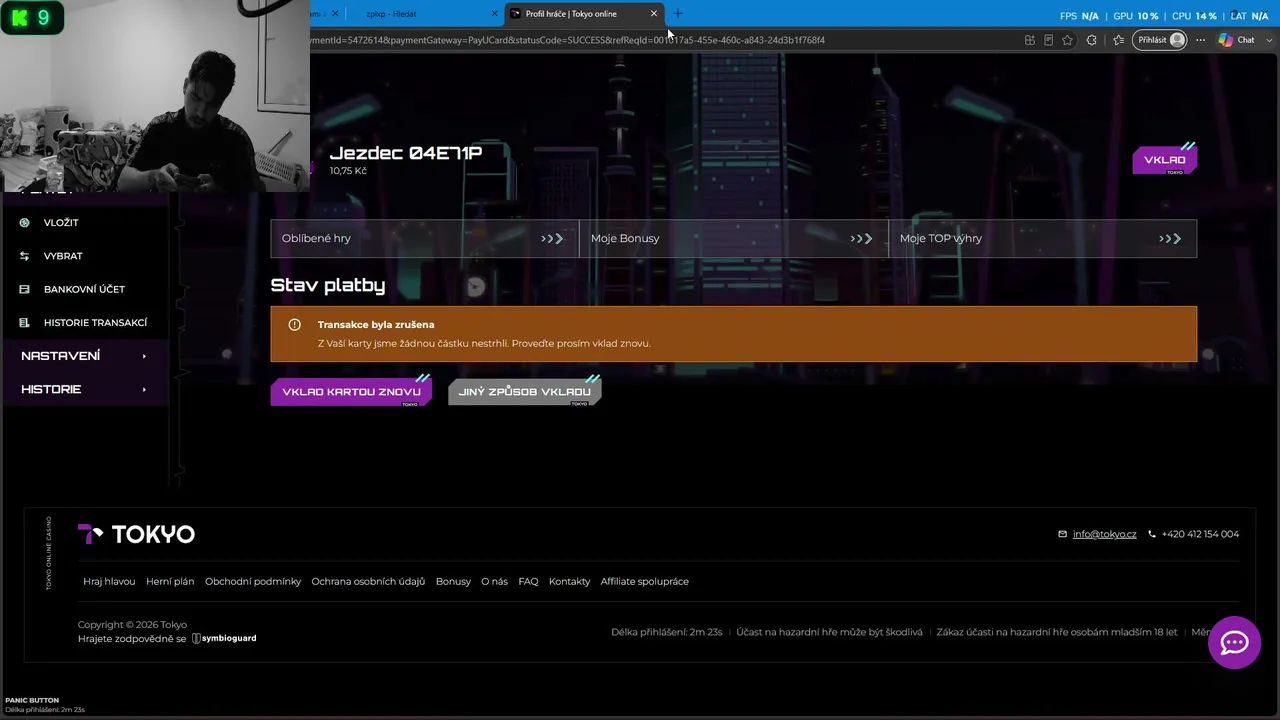Open Ochrana osobních údajů footer link
Image resolution: width=1280 pixels, height=720 pixels.
[368, 581]
